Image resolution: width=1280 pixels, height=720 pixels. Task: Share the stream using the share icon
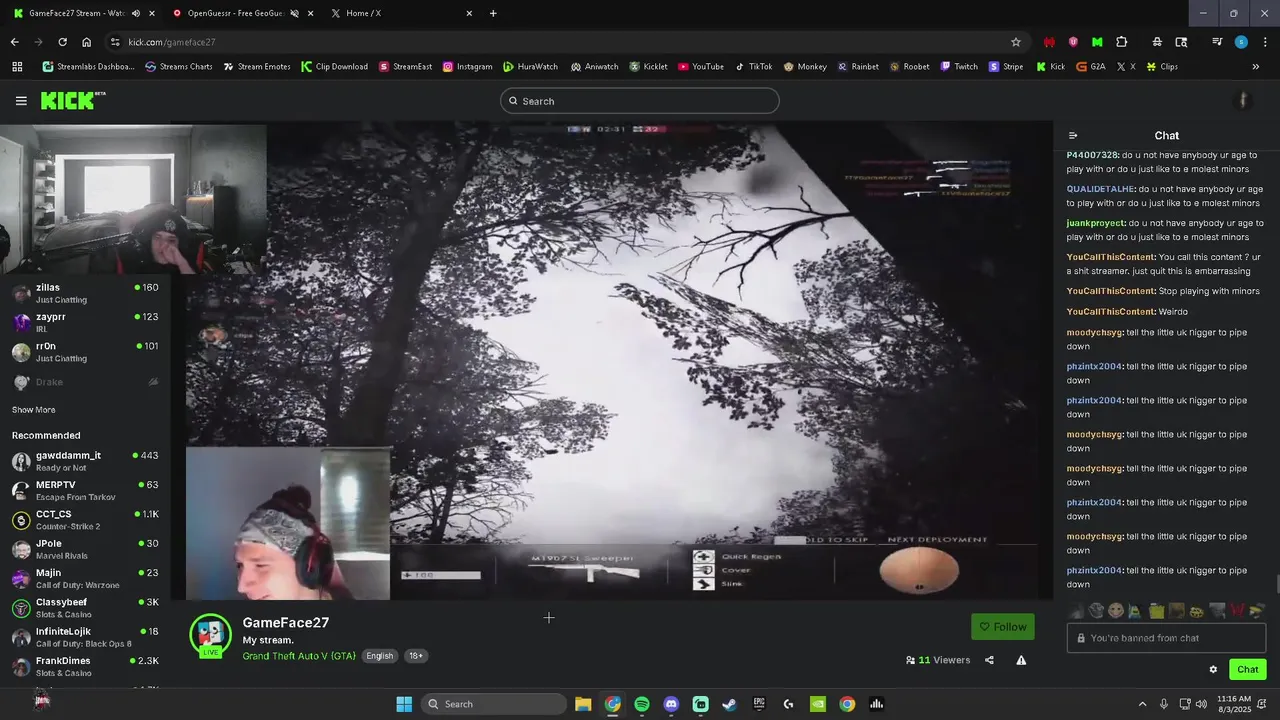click(989, 660)
